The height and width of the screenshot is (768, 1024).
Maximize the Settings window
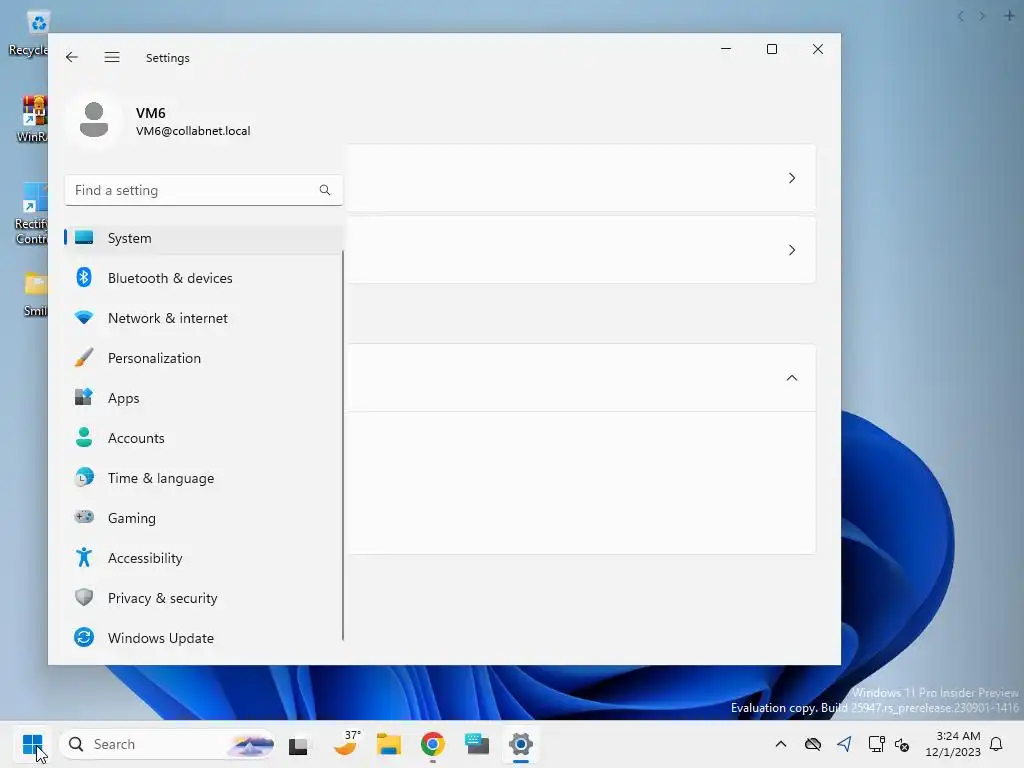(771, 49)
